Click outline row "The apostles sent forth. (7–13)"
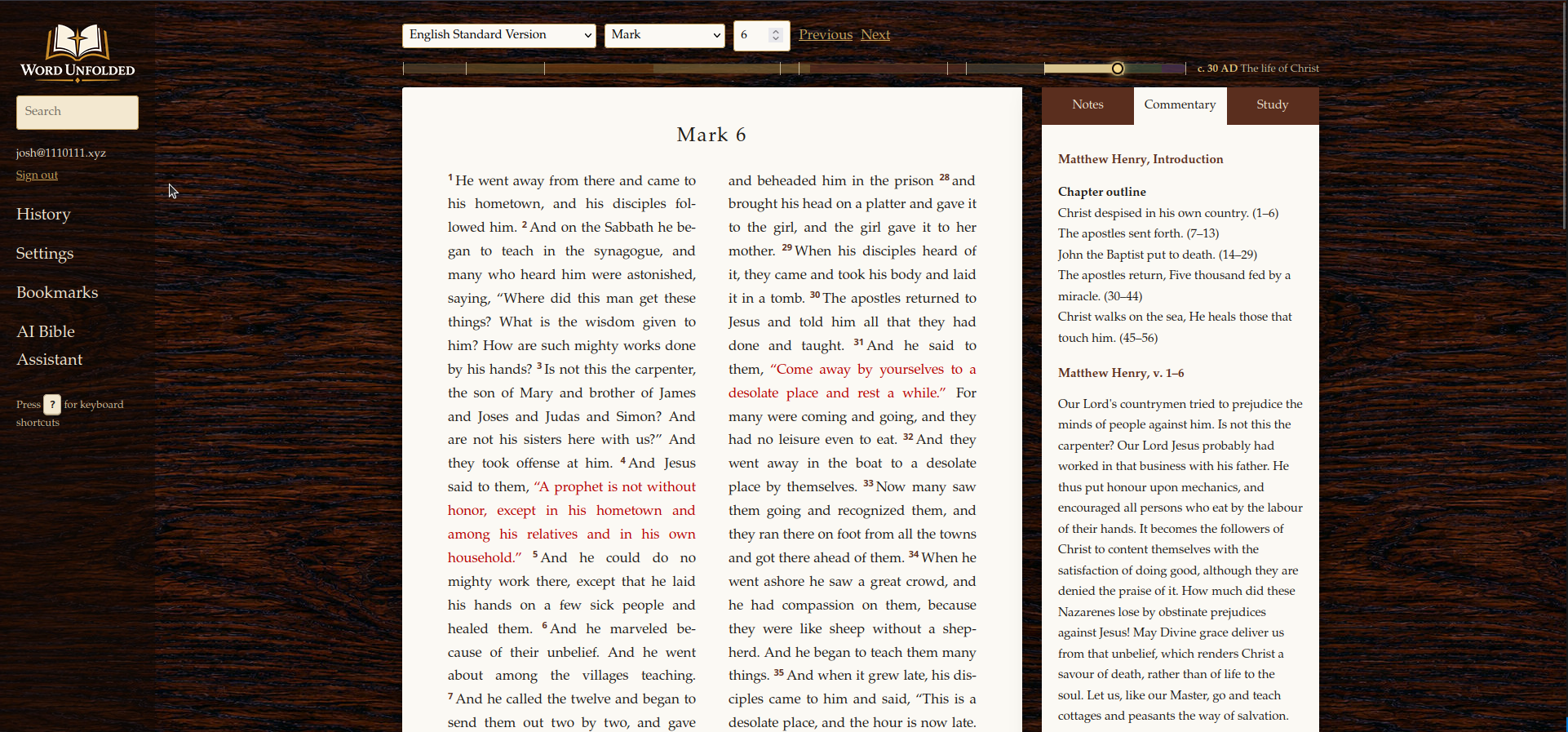 1139,233
